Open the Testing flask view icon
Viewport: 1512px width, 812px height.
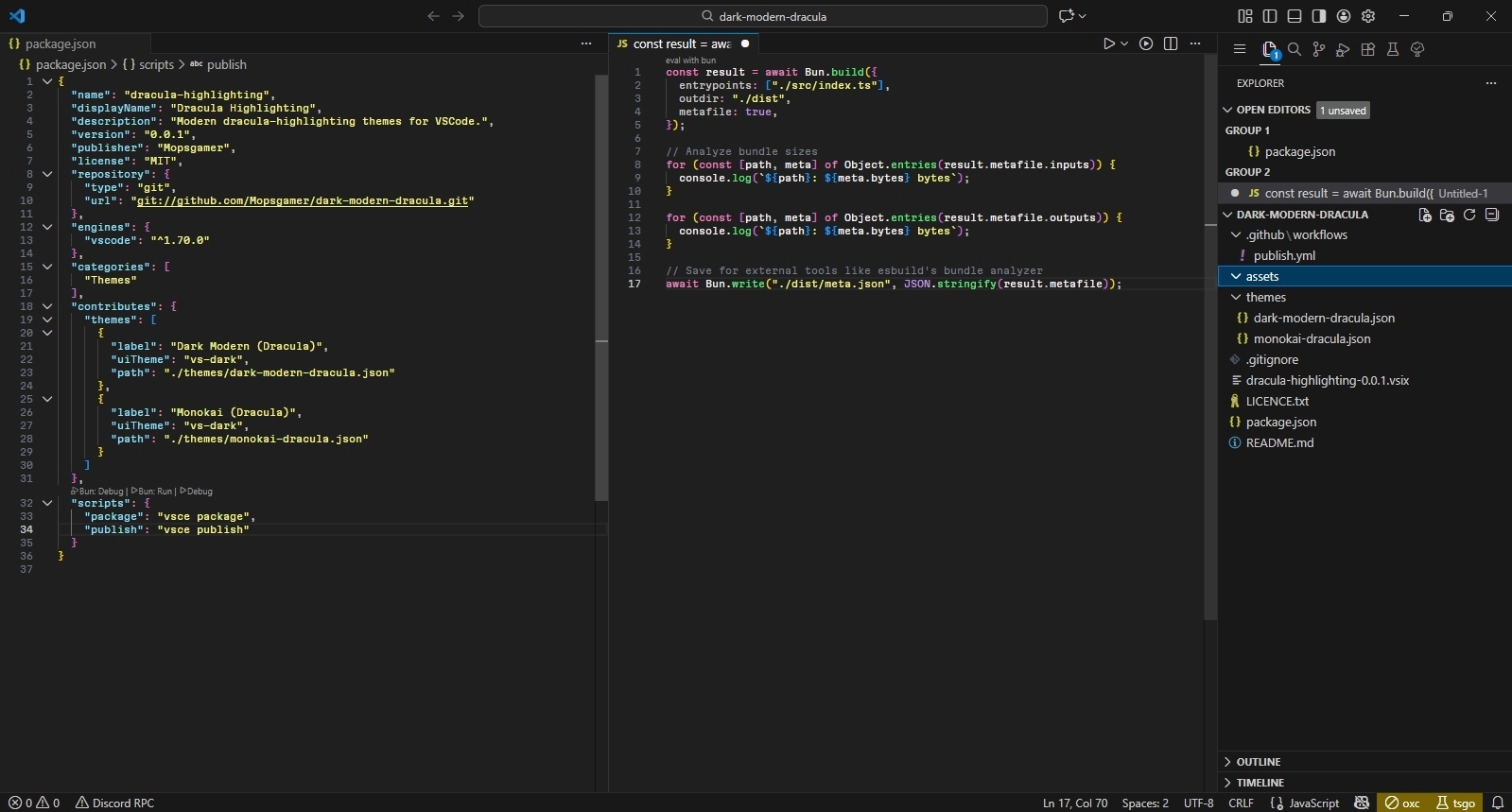[1393, 49]
